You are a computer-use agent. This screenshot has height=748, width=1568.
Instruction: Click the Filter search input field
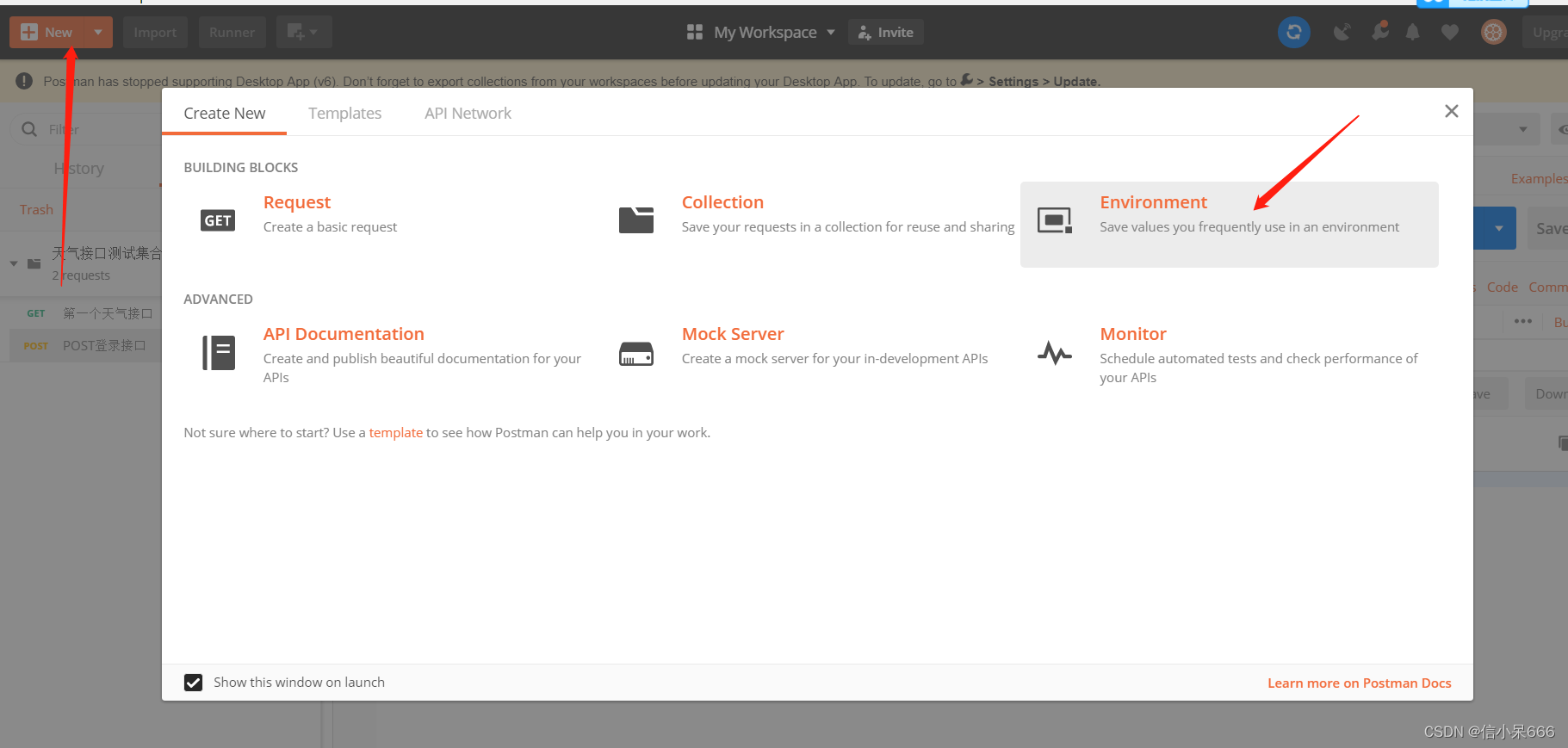86,129
